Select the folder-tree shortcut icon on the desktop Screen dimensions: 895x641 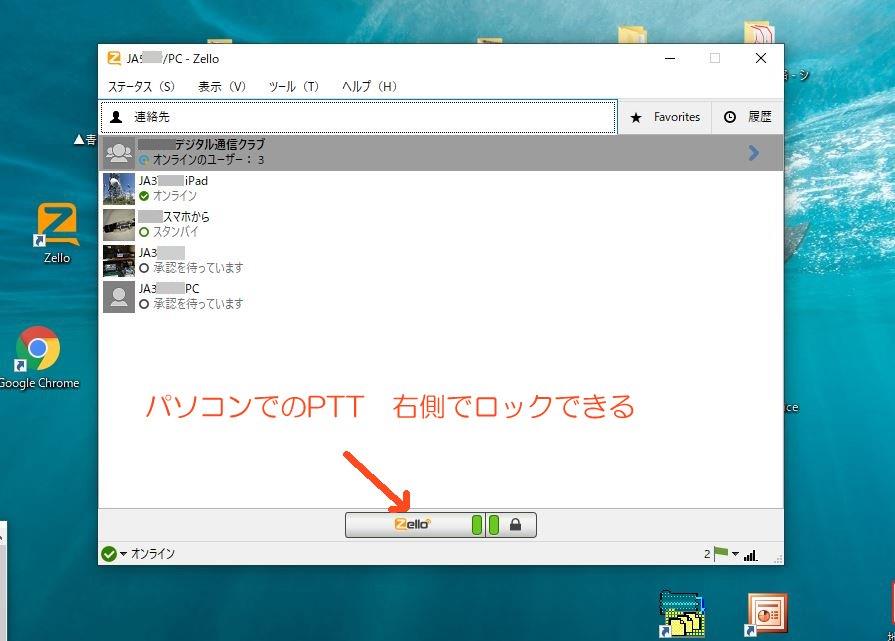coord(682,614)
